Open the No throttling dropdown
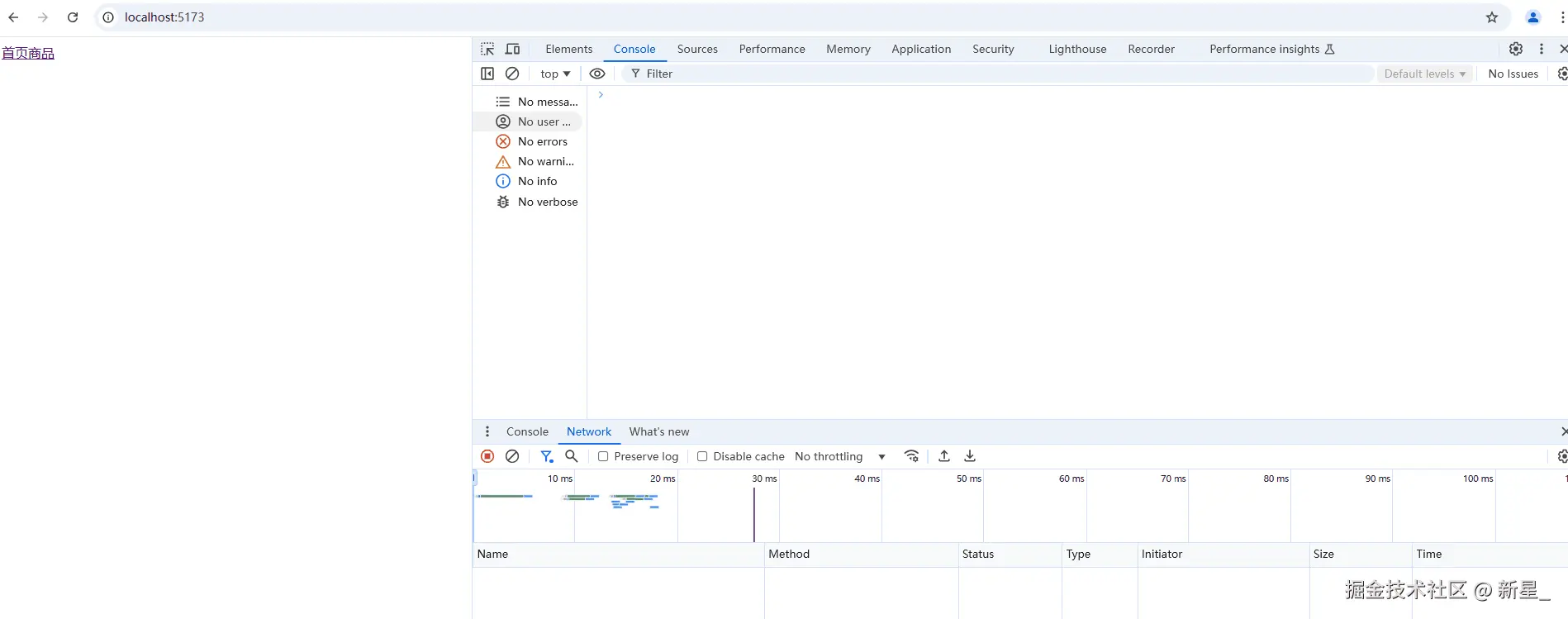Image resolution: width=1568 pixels, height=619 pixels. (x=840, y=456)
